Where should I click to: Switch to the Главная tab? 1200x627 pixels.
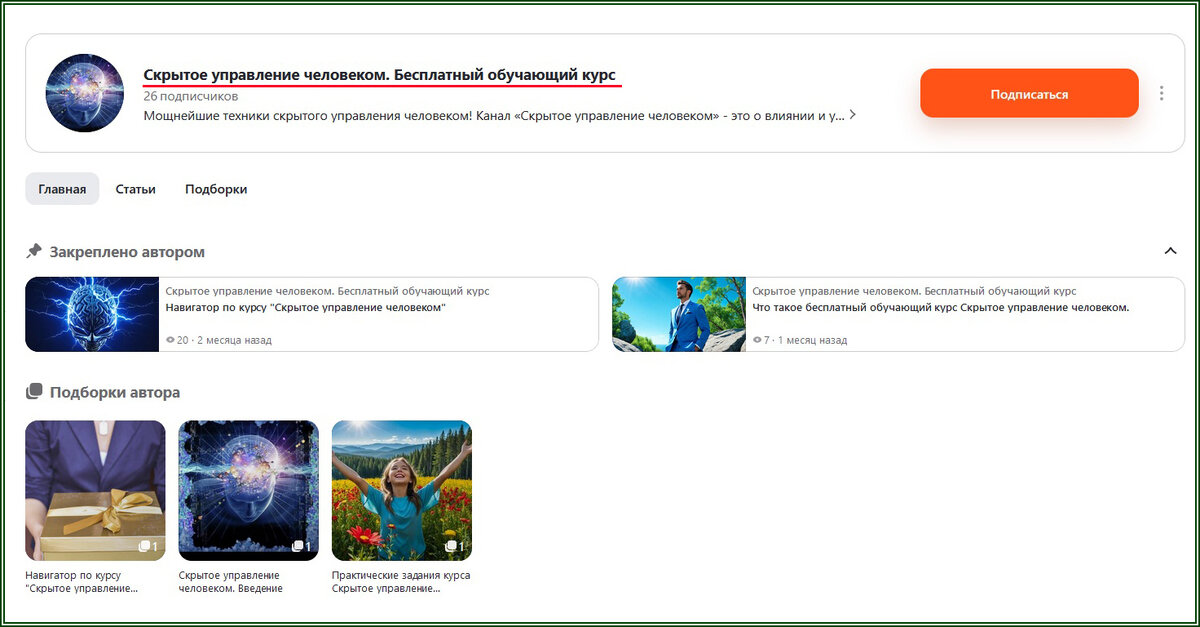(x=62, y=188)
